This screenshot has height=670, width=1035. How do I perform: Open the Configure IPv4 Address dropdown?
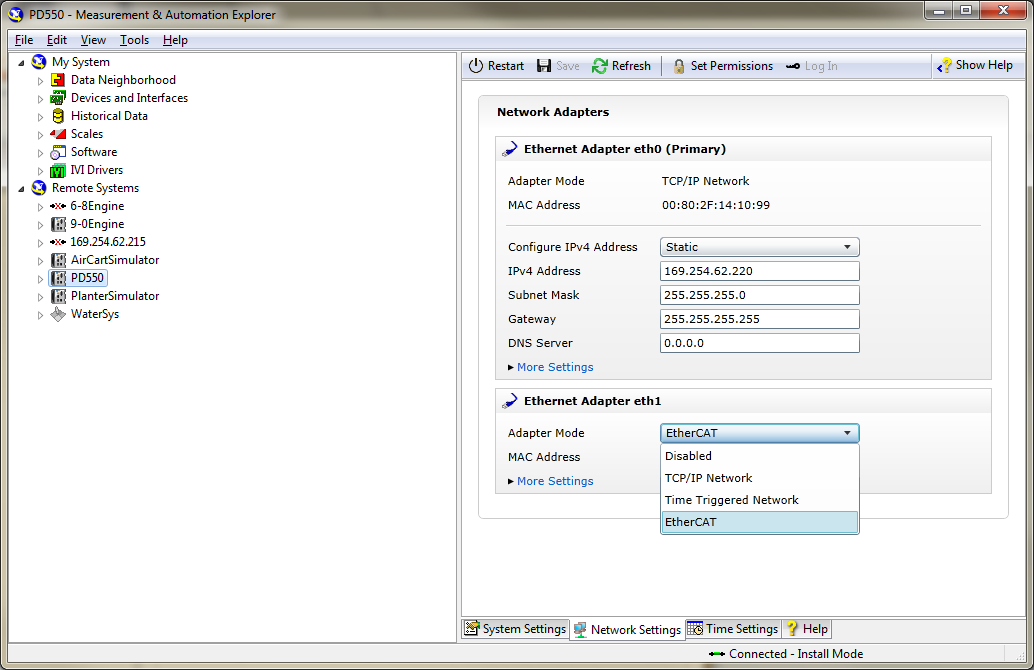point(759,247)
